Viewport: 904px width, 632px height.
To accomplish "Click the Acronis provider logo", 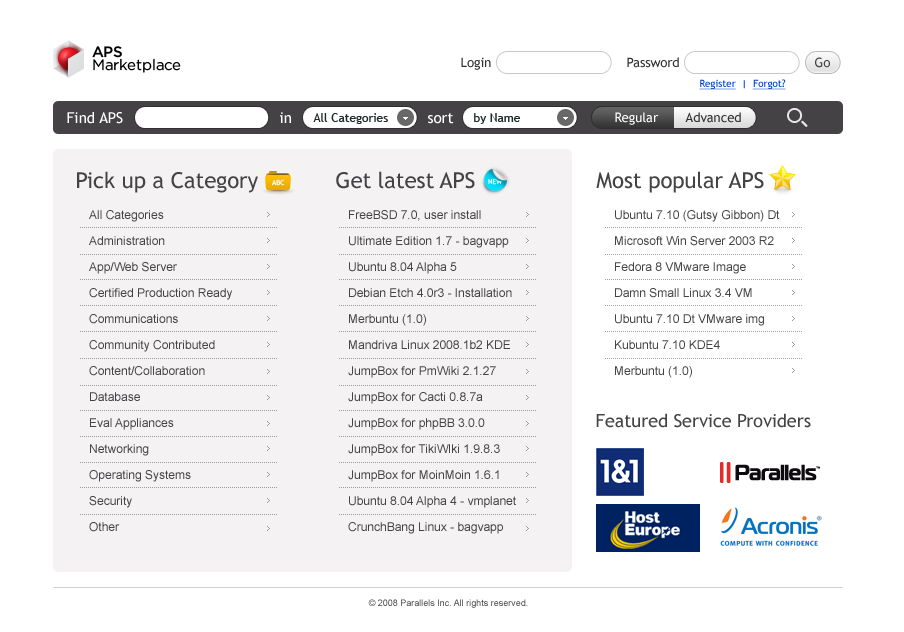I will coord(768,527).
